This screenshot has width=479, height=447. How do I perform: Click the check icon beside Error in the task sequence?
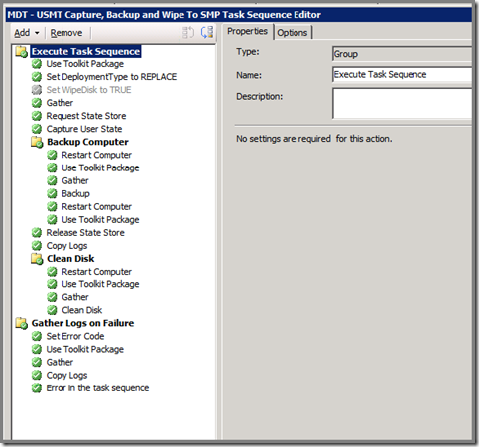click(37, 388)
